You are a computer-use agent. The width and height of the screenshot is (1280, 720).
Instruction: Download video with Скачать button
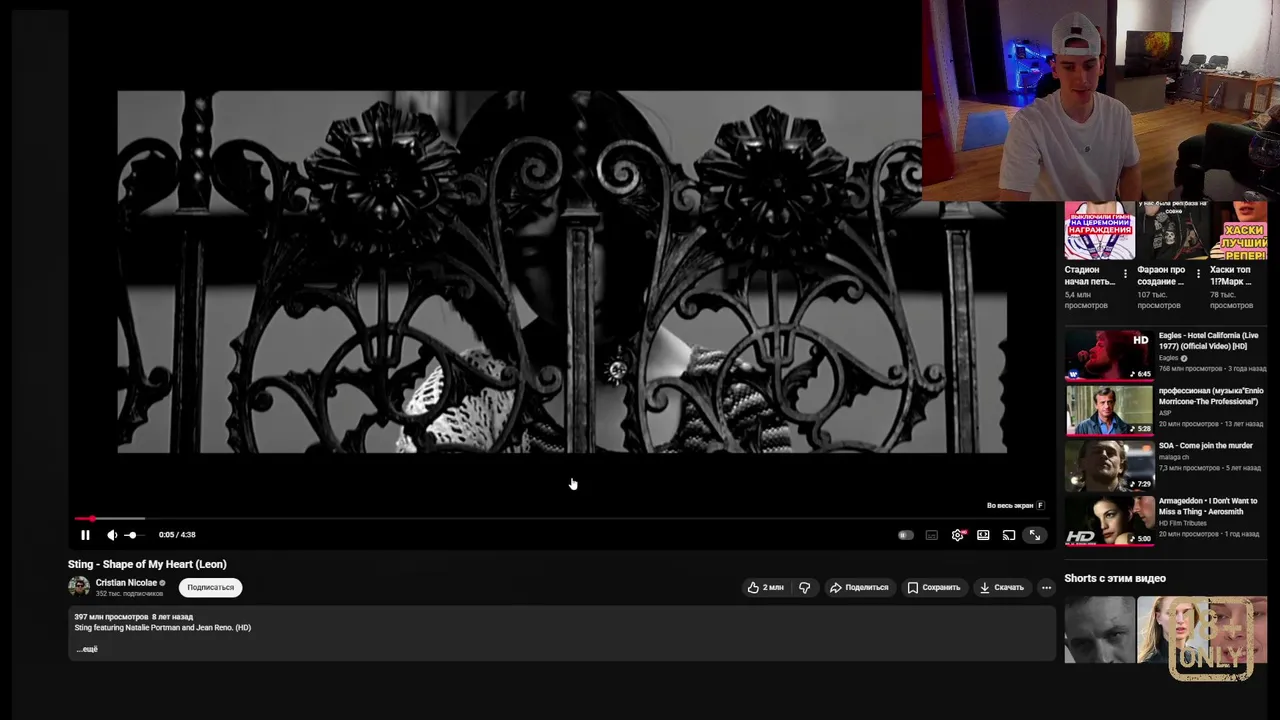point(1001,587)
